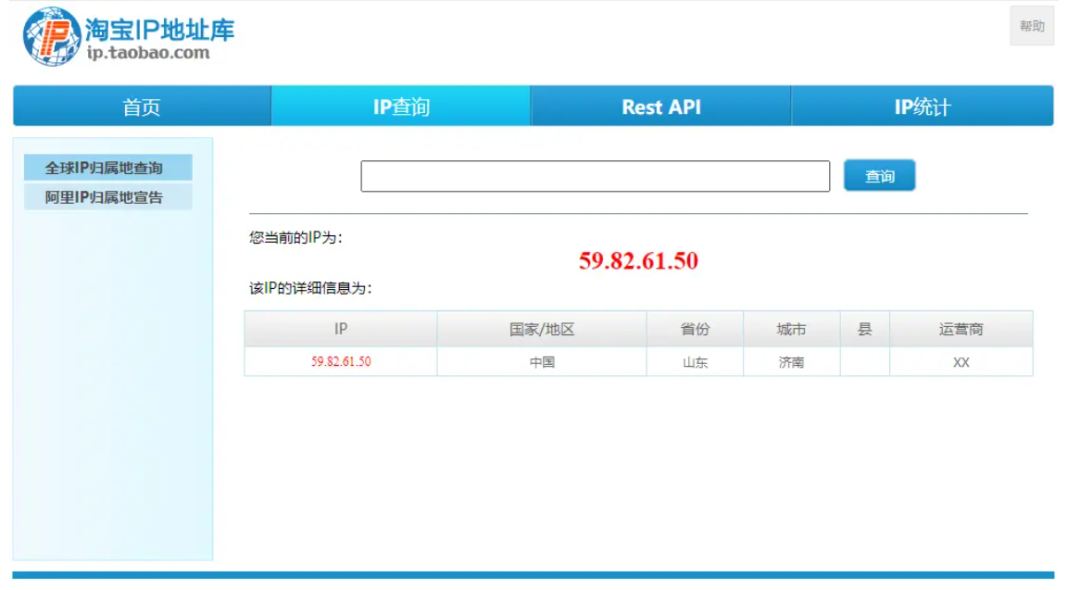Click the large red 59.82.61.50 address

coord(638,260)
